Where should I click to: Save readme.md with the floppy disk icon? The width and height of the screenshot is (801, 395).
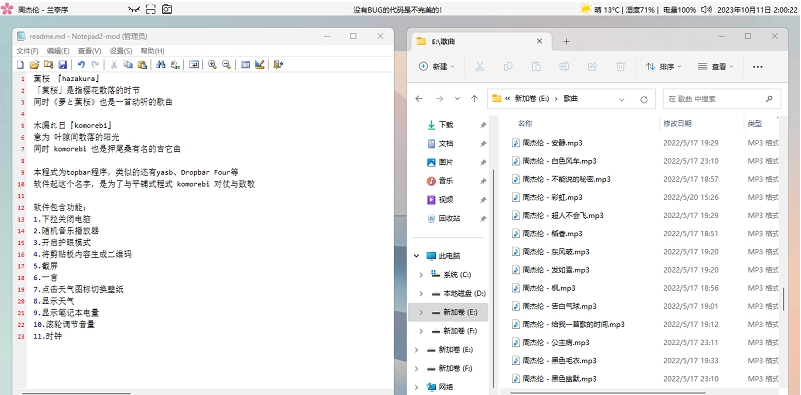63,64
